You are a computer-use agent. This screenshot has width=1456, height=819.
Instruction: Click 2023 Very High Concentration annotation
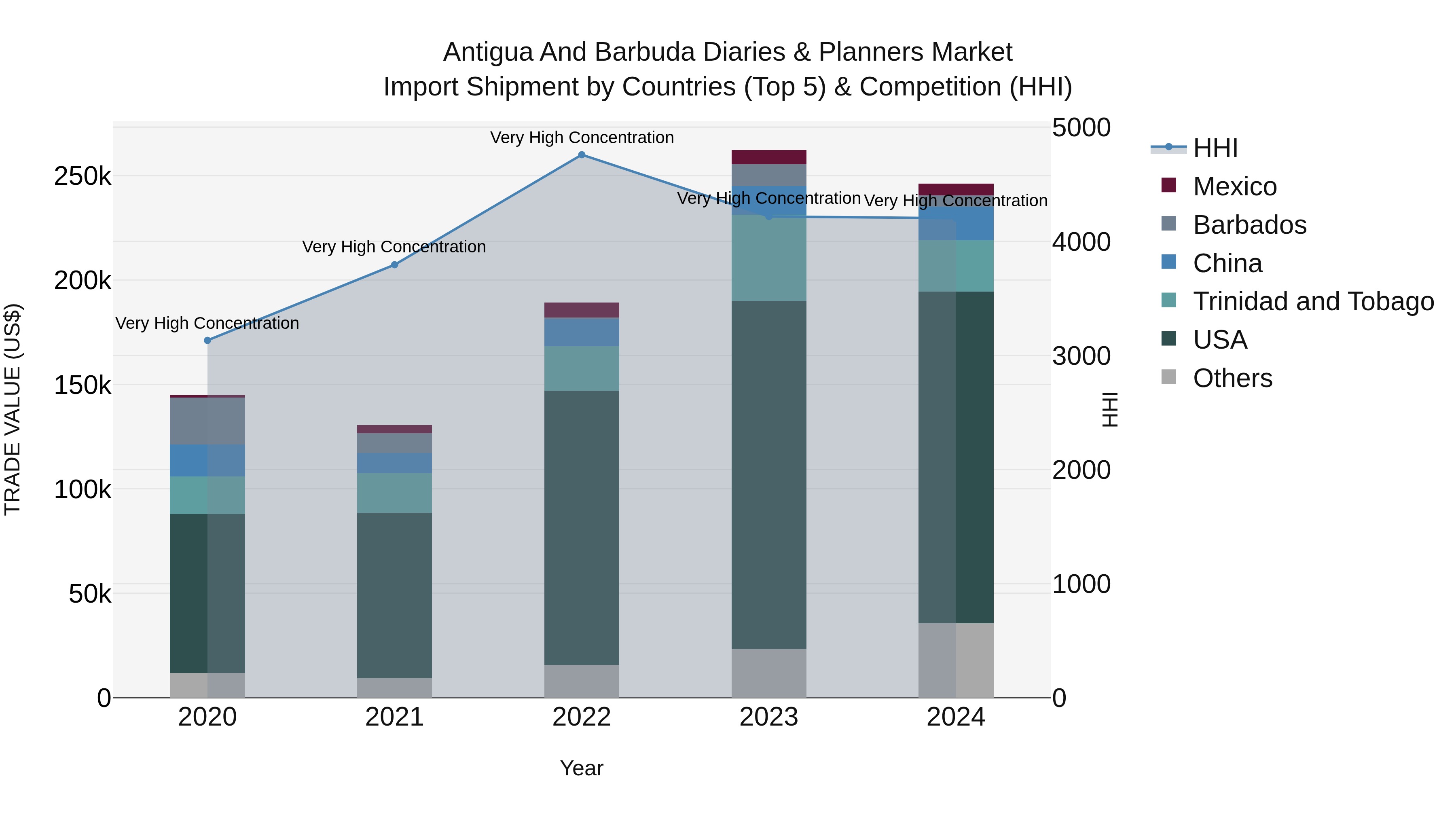coord(769,199)
